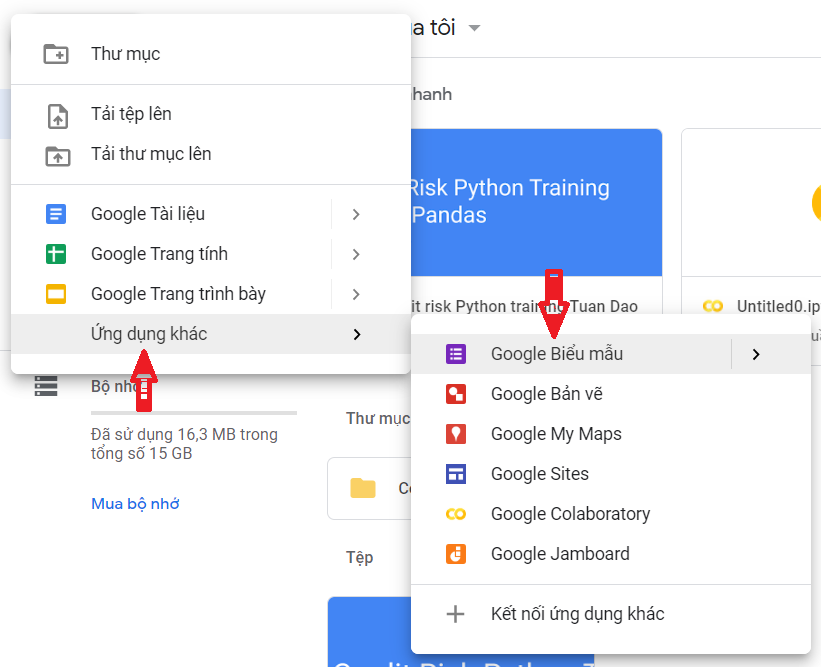The height and width of the screenshot is (667, 821).
Task: Click the folder upload icon
Action: 58,155
